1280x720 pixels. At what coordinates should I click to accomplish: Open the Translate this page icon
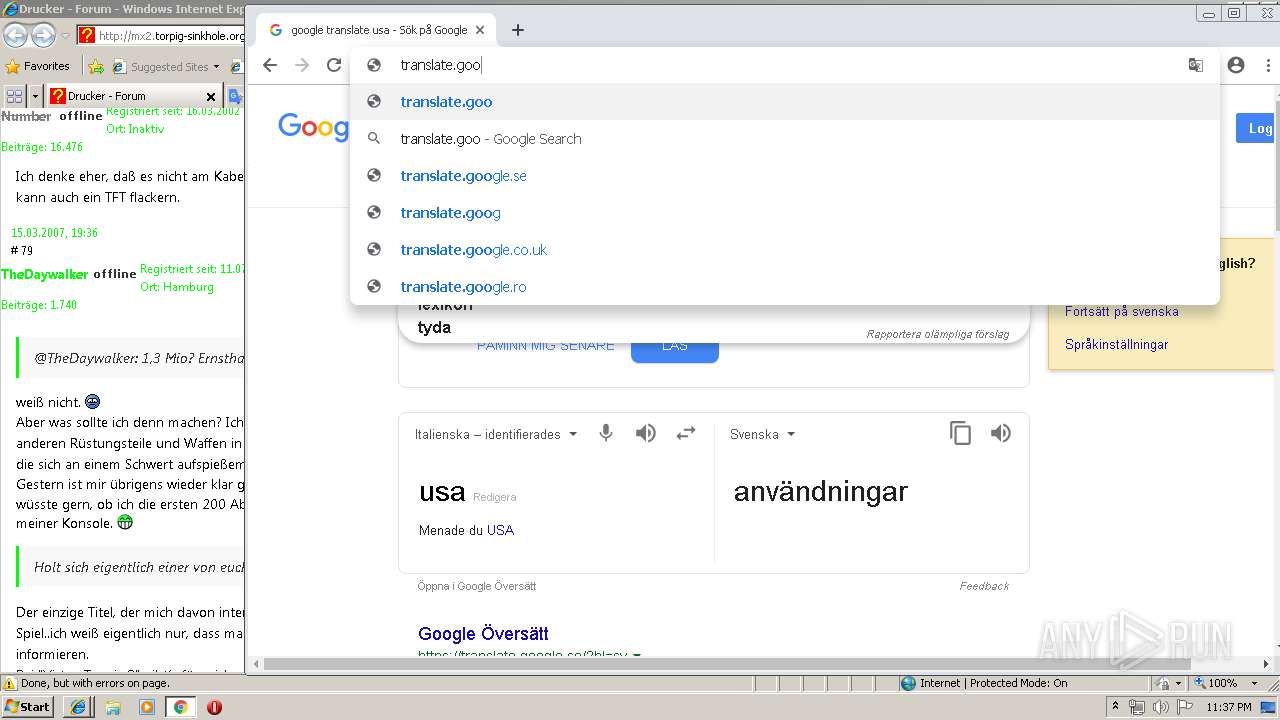coord(1195,65)
